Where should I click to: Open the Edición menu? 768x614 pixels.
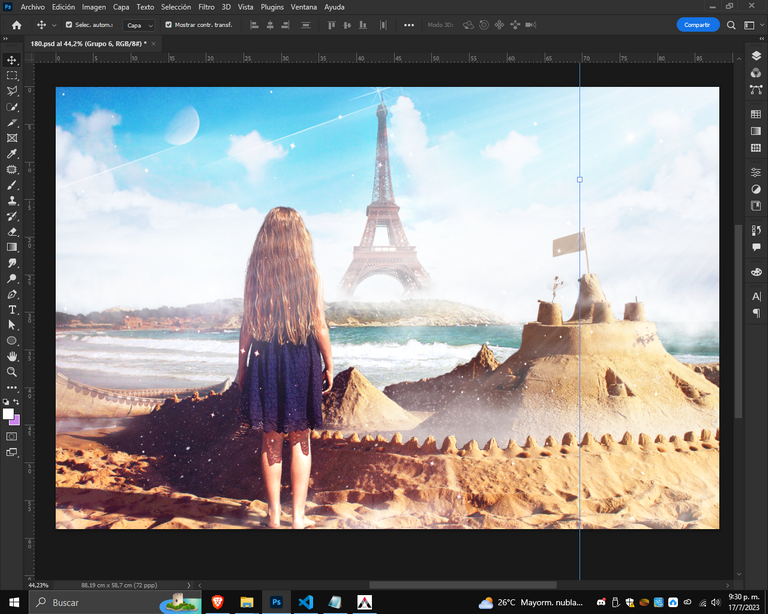click(x=63, y=7)
